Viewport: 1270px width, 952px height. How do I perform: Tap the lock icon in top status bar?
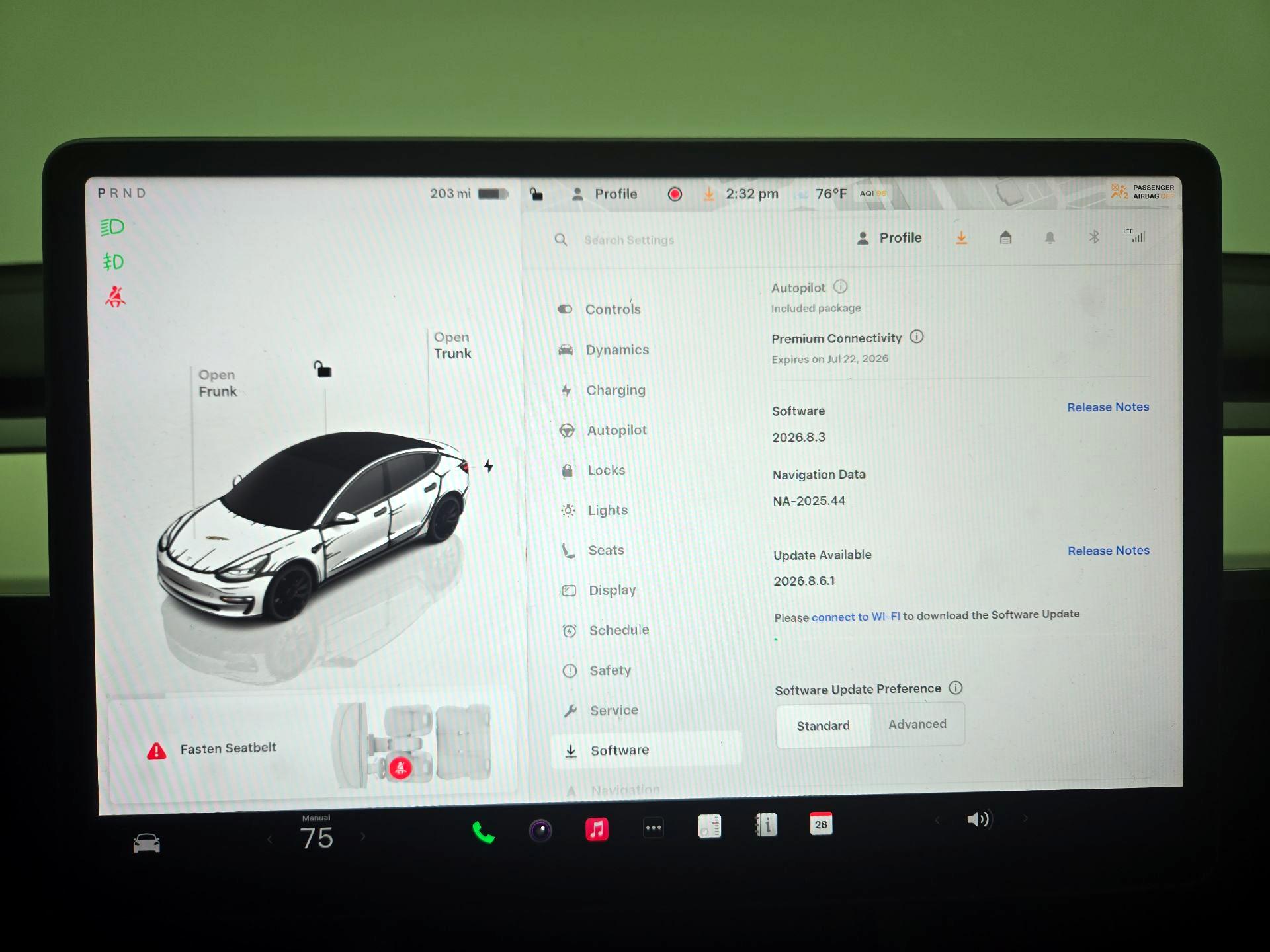click(536, 194)
